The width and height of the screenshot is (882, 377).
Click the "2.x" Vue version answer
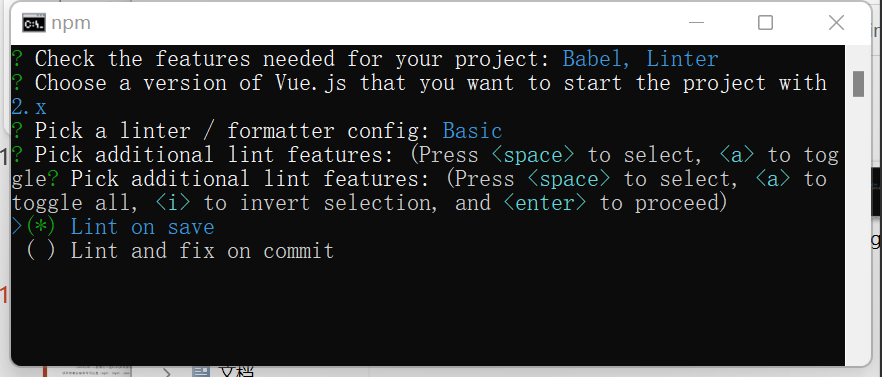29,107
